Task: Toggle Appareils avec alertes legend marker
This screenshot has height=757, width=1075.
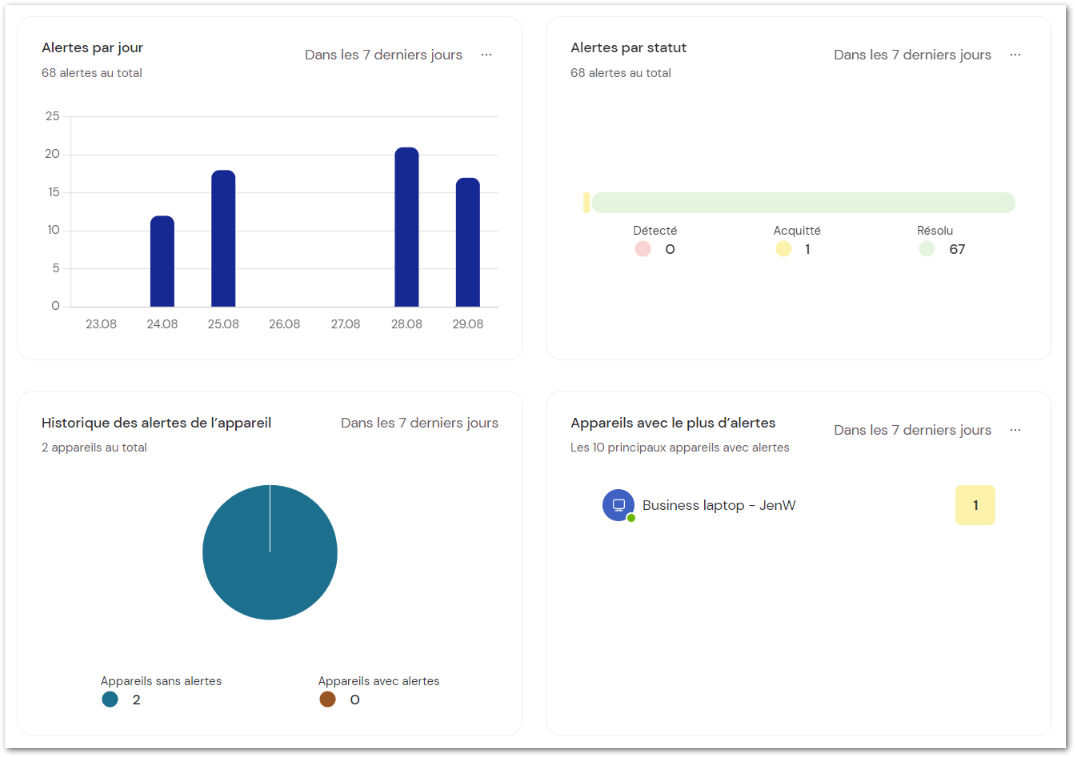Action: click(328, 699)
